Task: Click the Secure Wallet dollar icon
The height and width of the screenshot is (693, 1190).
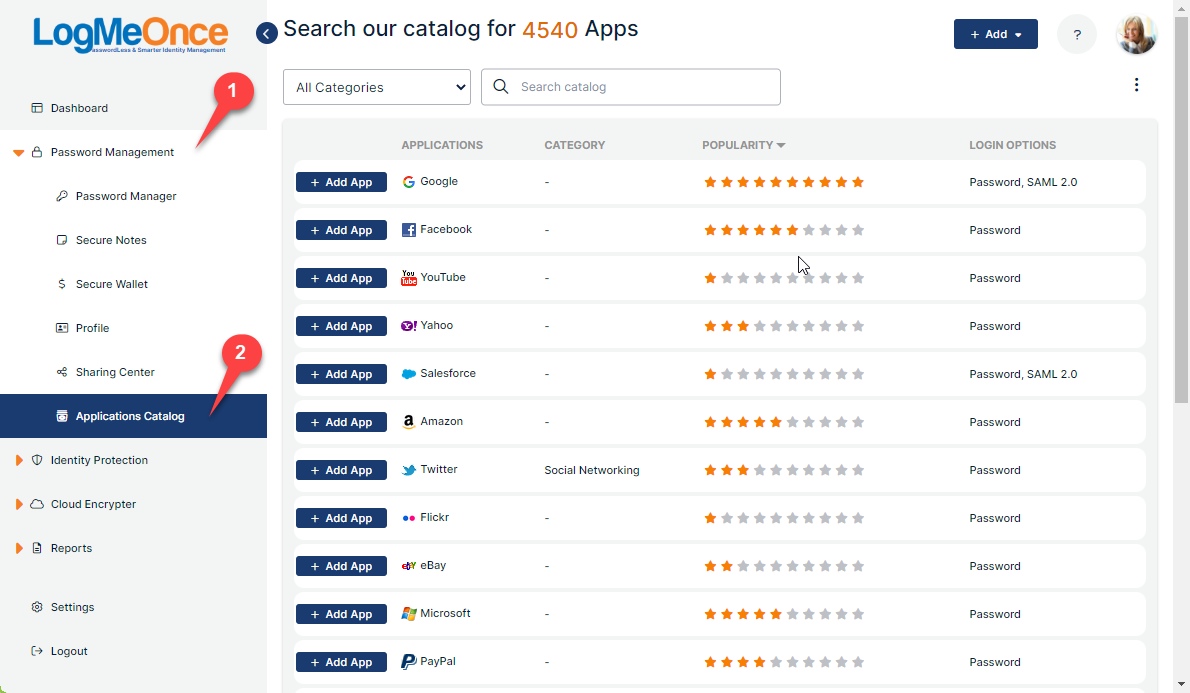Action: [61, 284]
